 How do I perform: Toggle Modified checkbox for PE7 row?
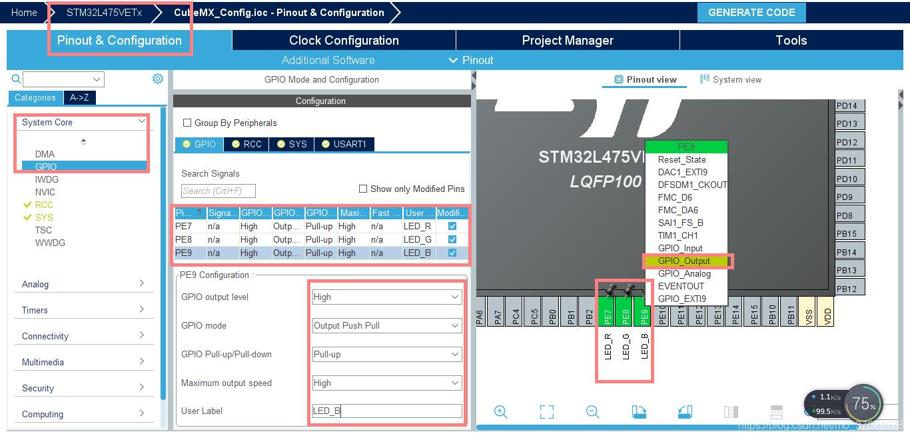[452, 226]
